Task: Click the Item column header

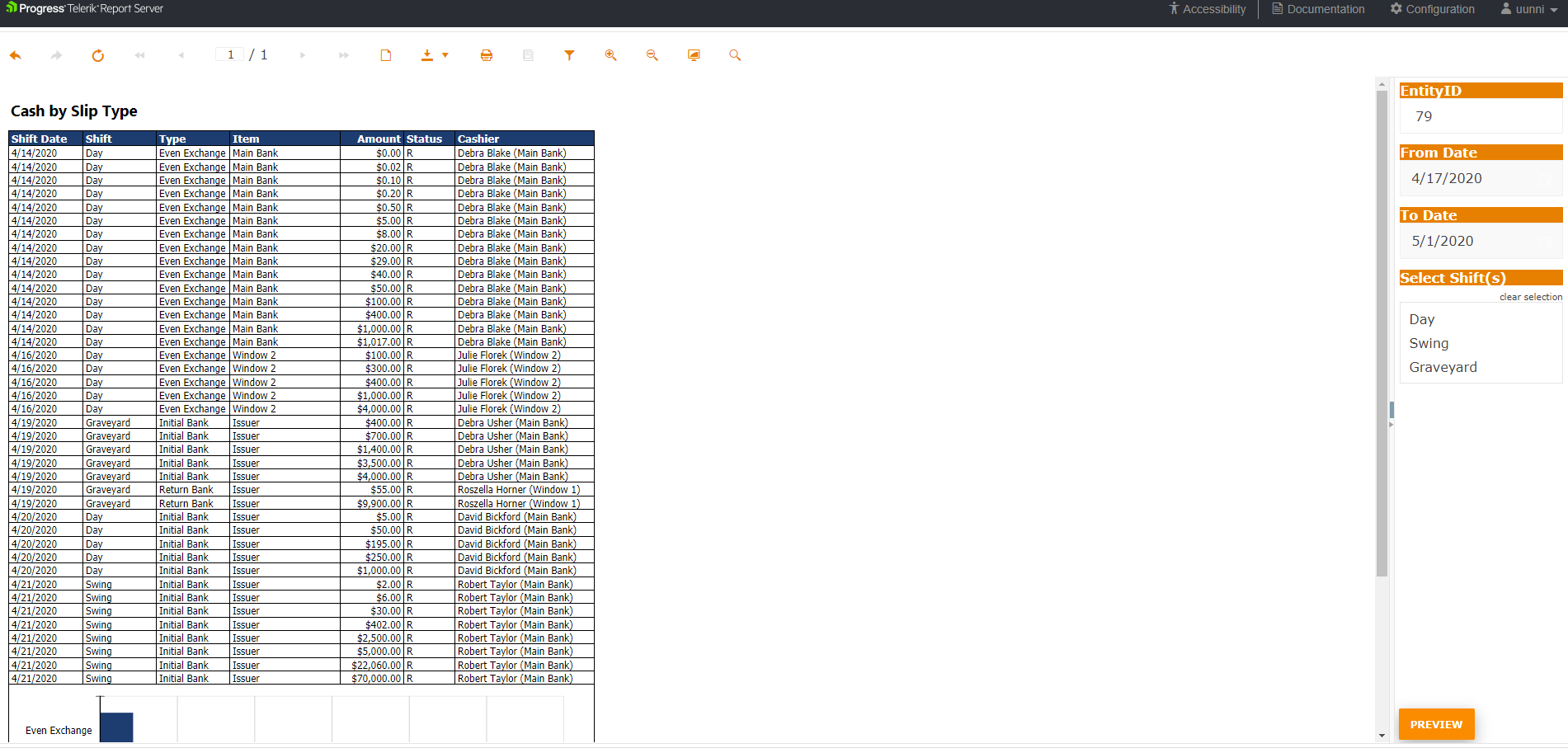Action: [285, 139]
